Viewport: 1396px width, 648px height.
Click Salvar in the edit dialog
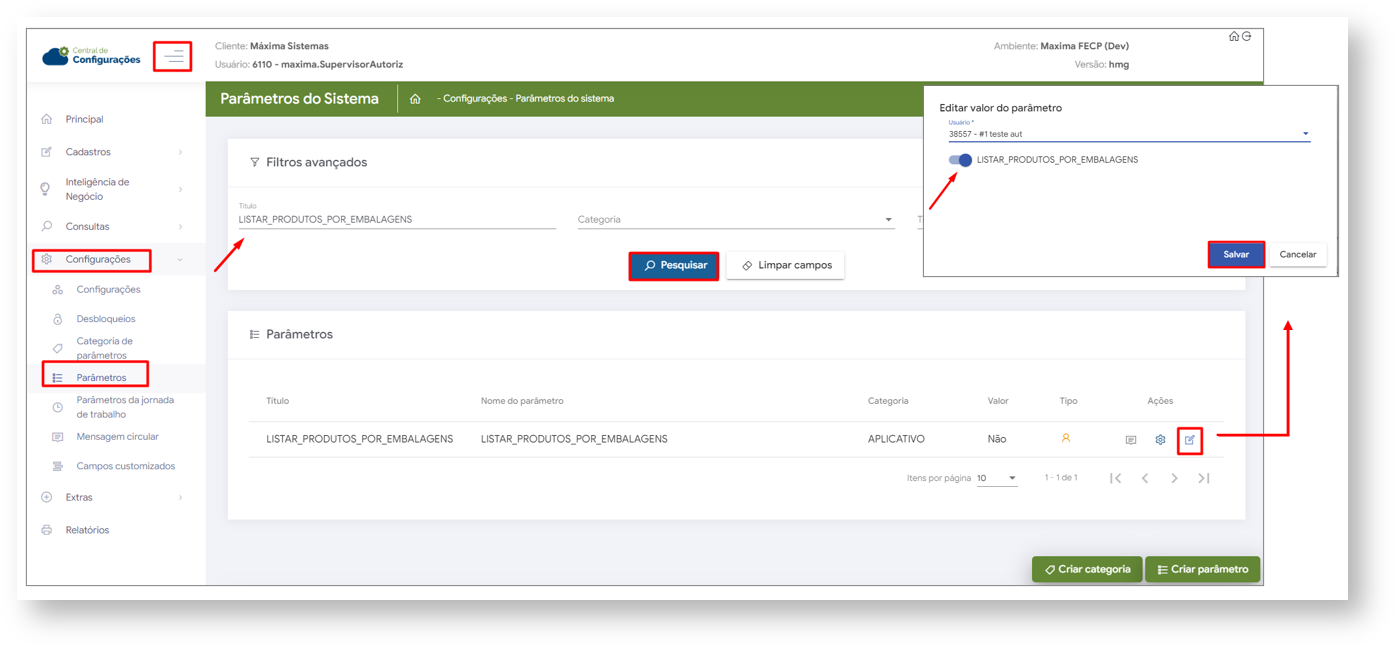coord(1236,255)
